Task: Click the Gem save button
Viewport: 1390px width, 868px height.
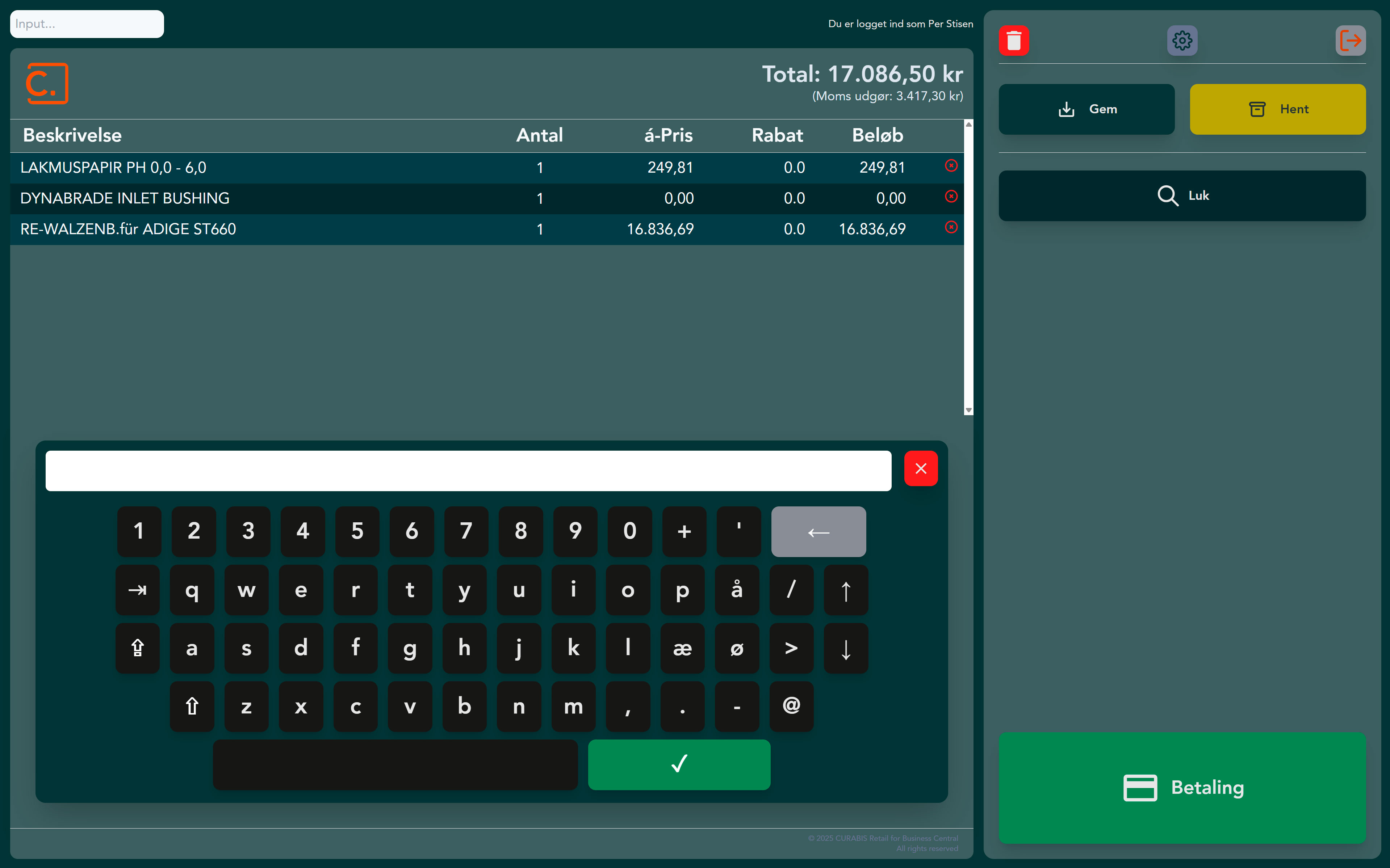Action: pyautogui.click(x=1085, y=109)
